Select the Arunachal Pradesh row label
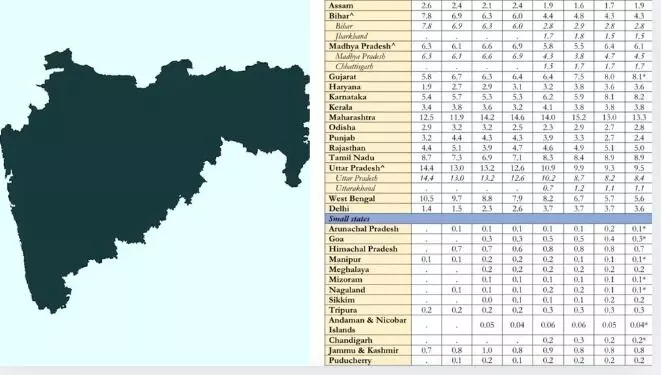The width and height of the screenshot is (661, 375). click(363, 229)
